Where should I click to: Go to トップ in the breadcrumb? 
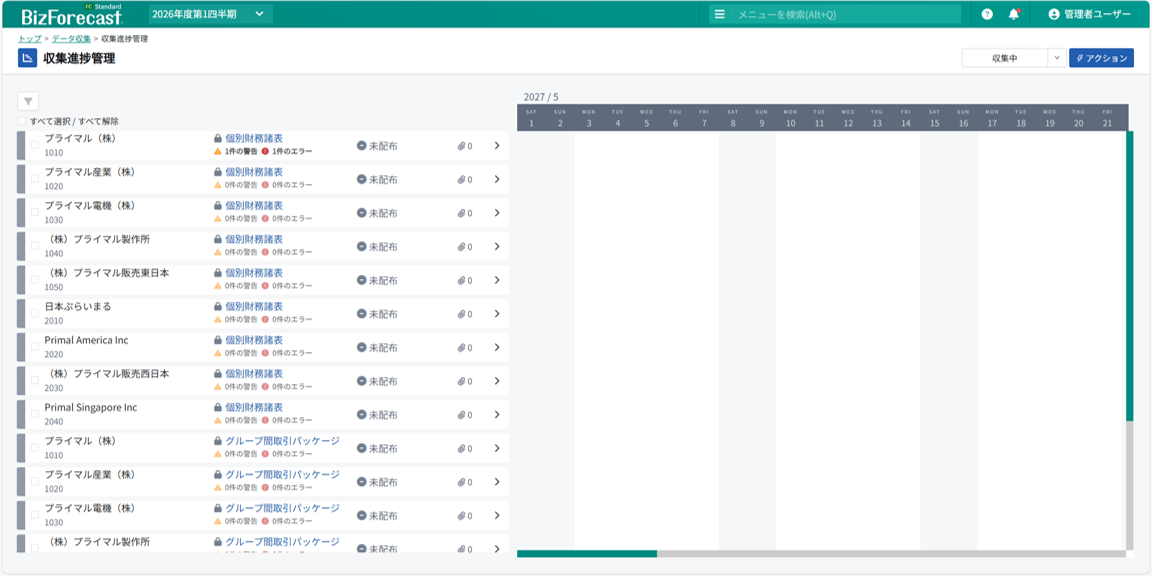29,39
